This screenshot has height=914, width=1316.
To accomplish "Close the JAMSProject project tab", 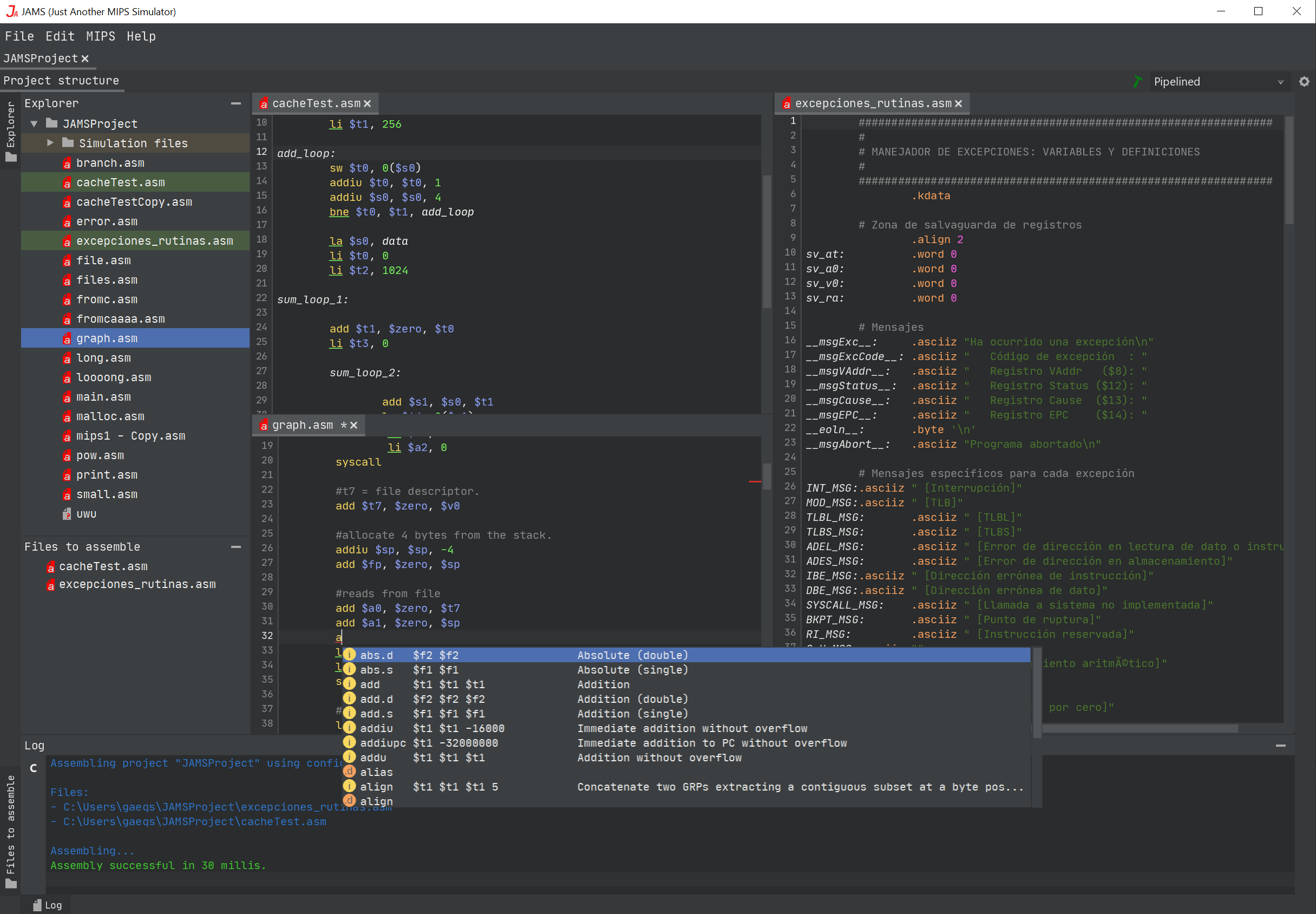I will 84,58.
